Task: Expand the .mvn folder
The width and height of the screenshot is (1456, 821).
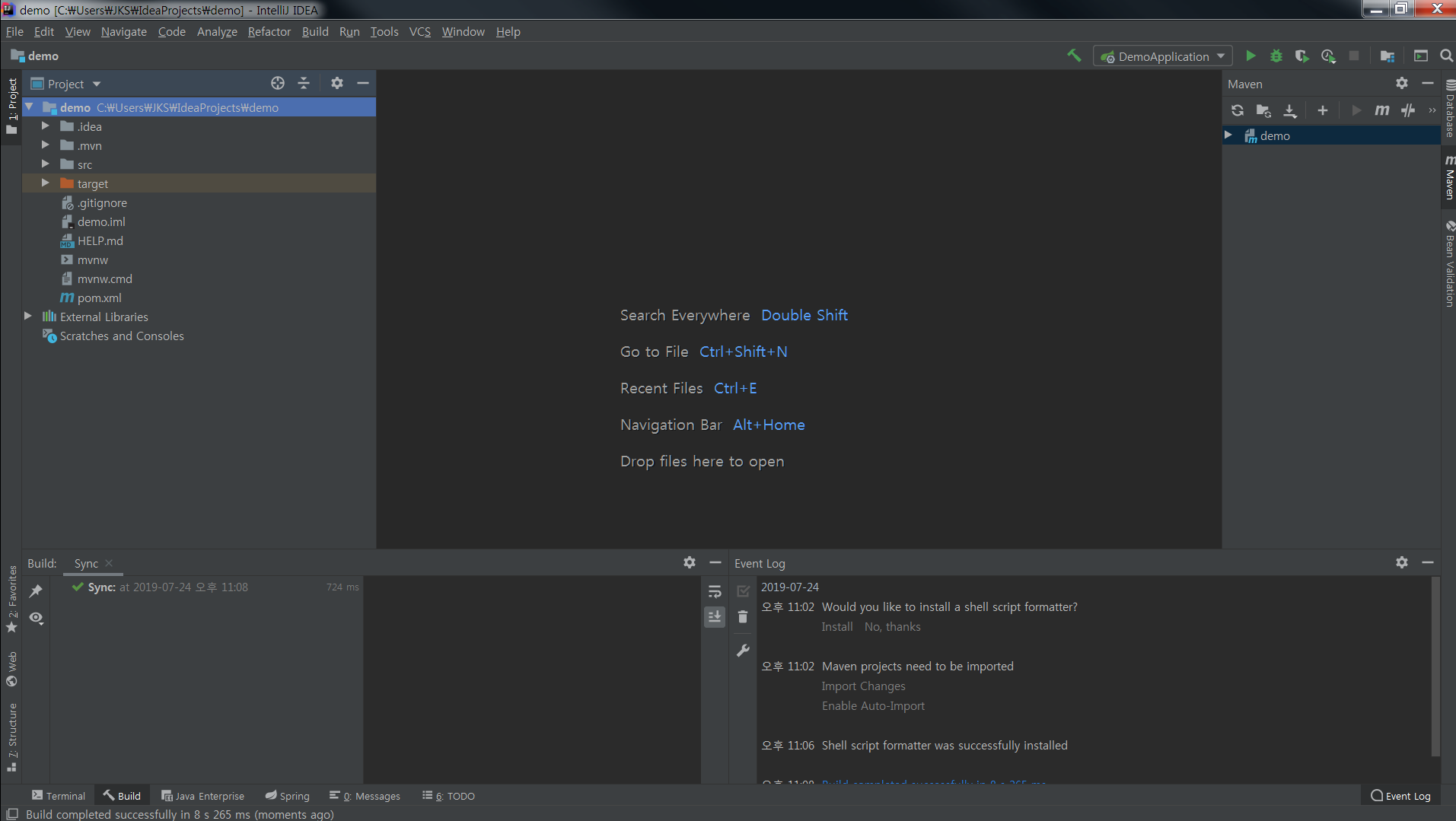Action: tap(45, 145)
